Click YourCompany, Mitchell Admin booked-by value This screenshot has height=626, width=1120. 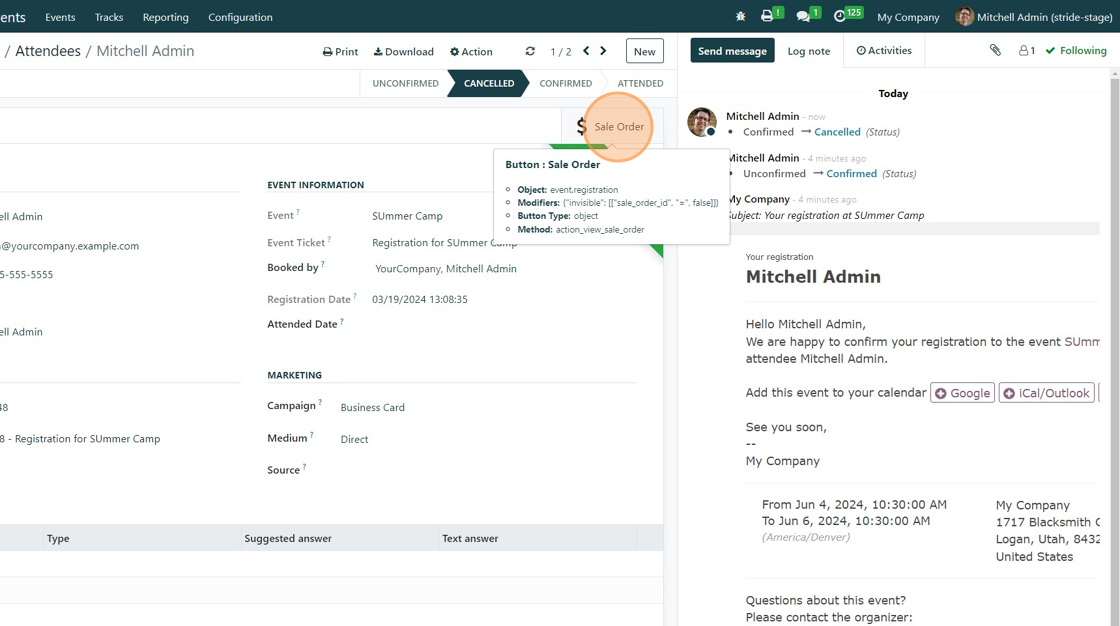pos(446,269)
